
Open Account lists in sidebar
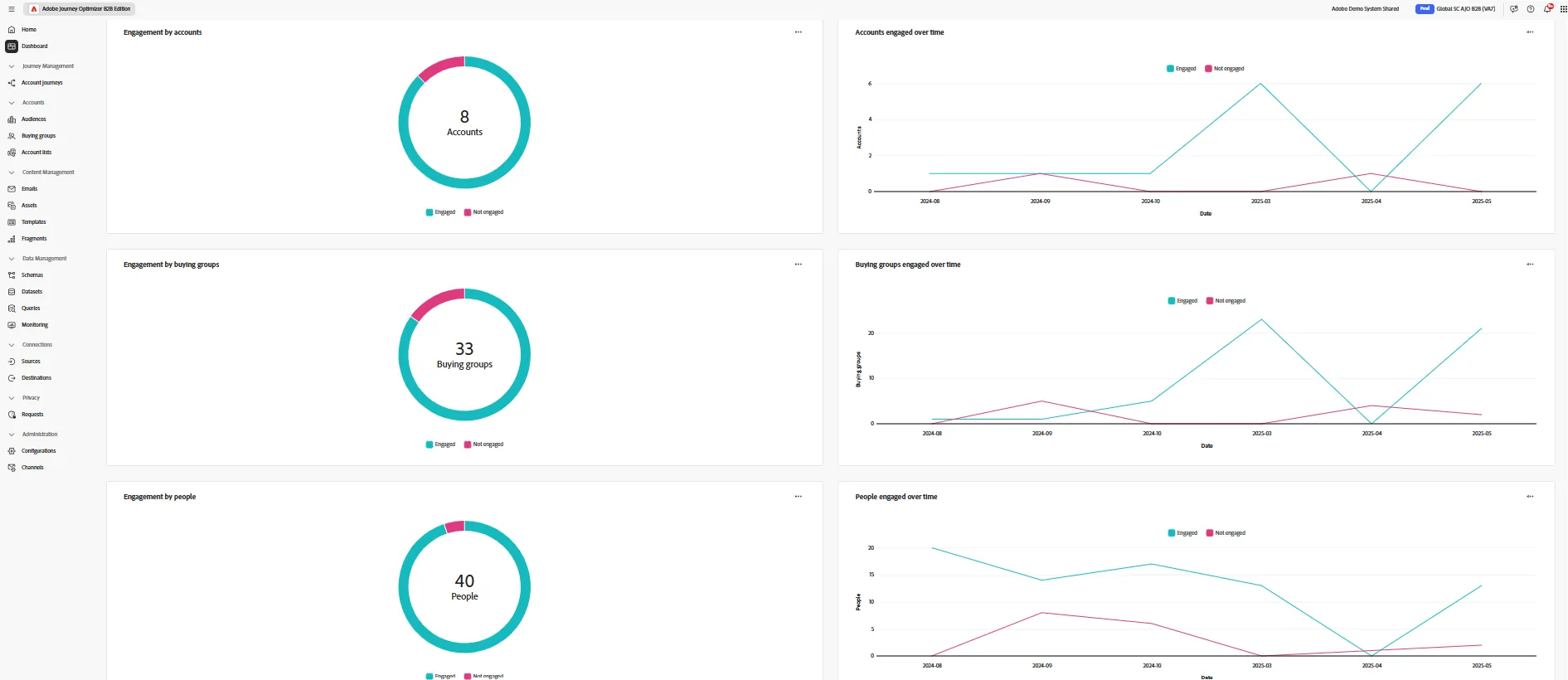coord(29,153)
